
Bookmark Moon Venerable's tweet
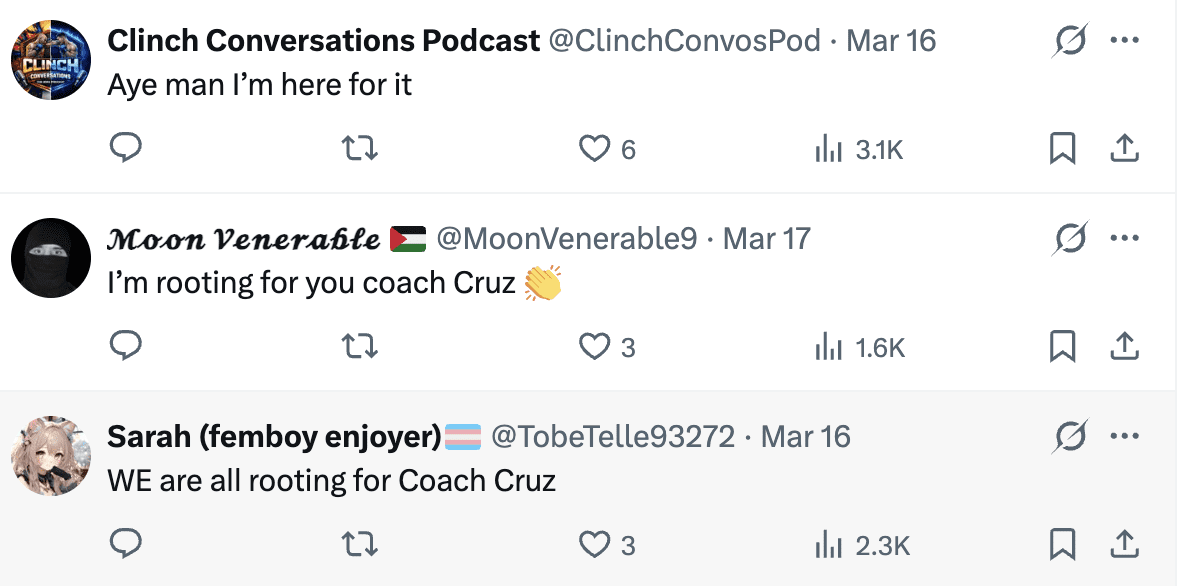(1062, 346)
